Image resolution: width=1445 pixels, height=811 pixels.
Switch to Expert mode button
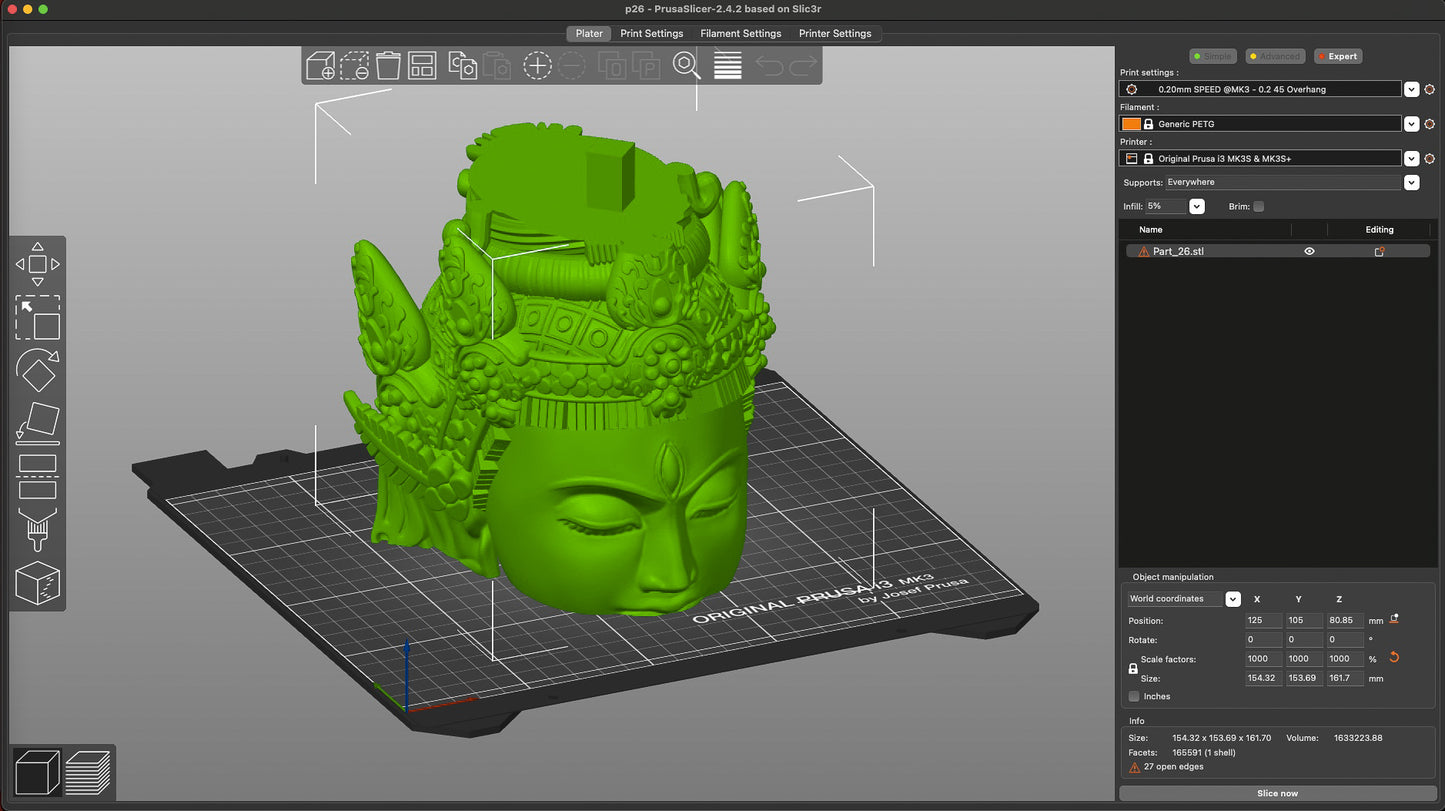(1337, 56)
